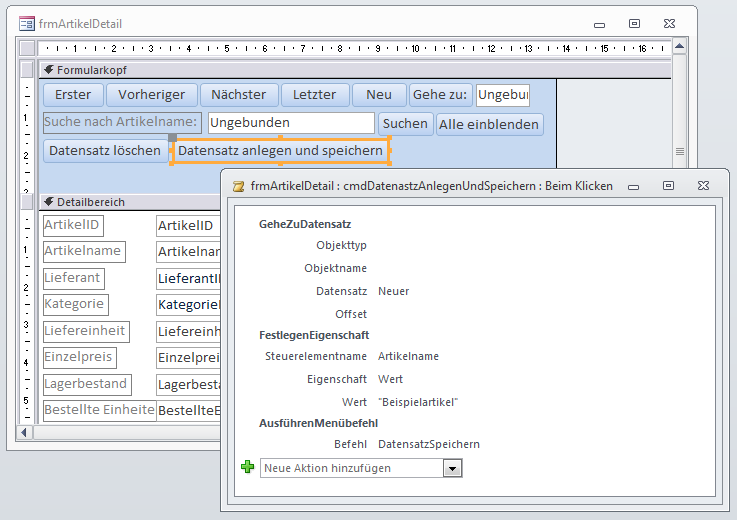Select the Lagerbestand label control
This screenshot has width=737, height=520.
[x=87, y=384]
